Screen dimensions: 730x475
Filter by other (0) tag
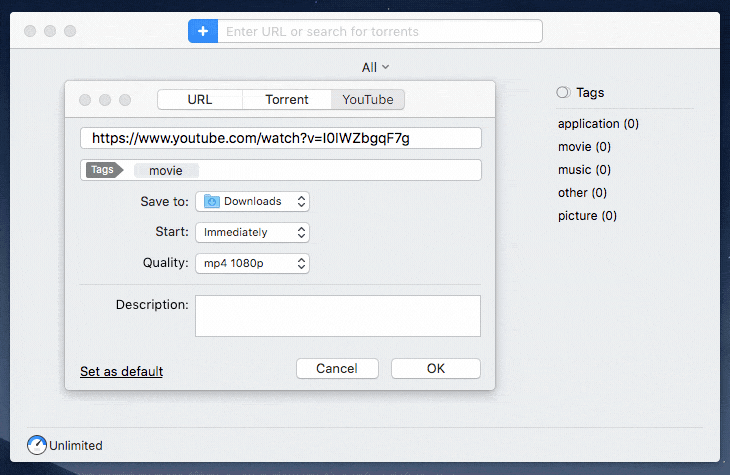tap(582, 193)
